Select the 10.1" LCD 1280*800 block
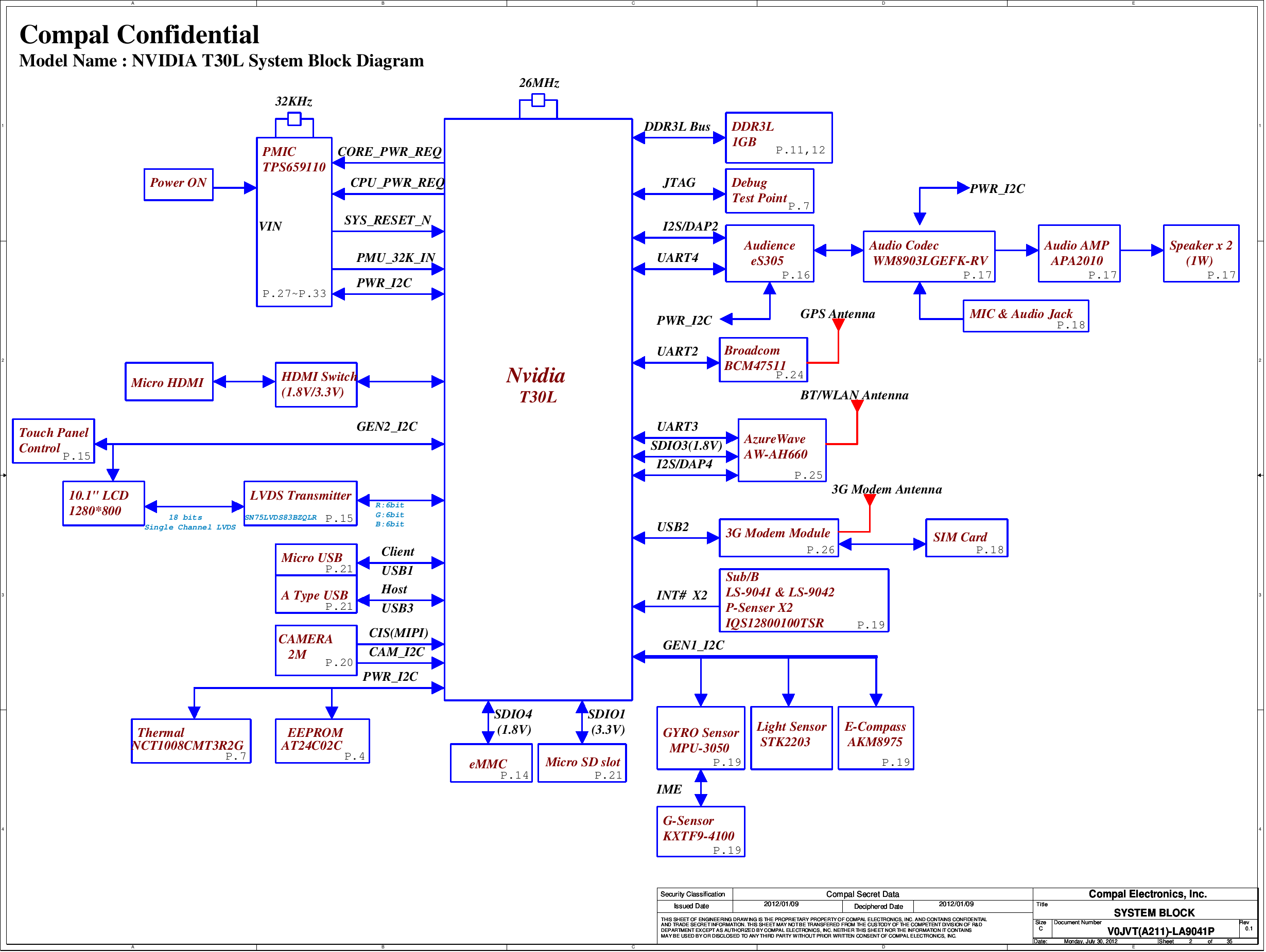Viewport: 1266px width, 952px height. (103, 503)
